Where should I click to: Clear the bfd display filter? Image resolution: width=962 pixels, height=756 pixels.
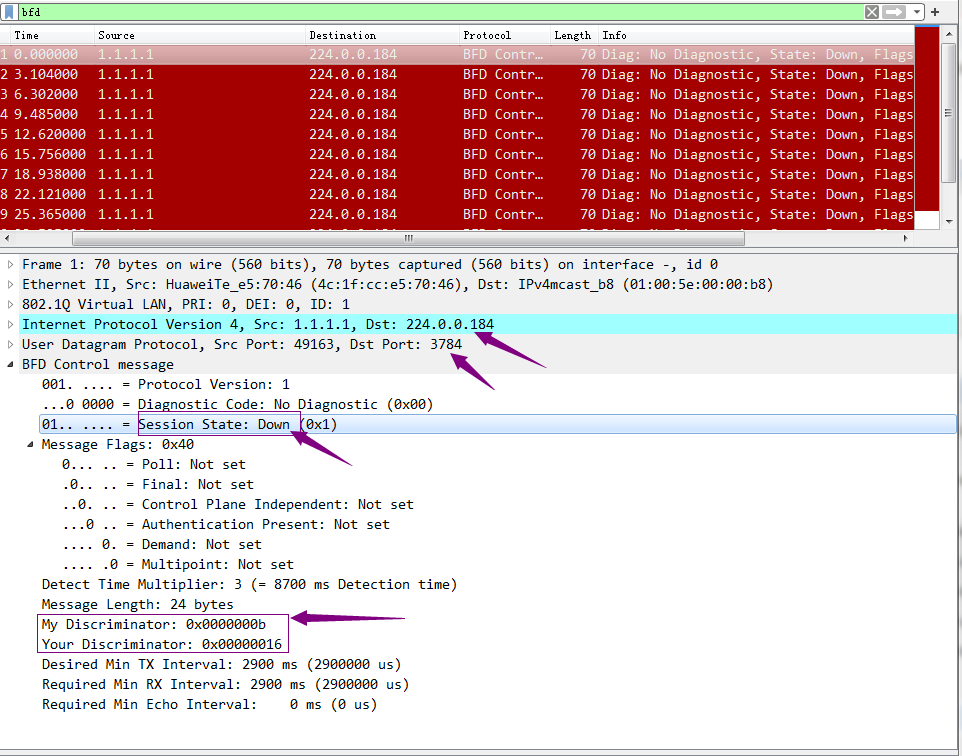click(872, 12)
